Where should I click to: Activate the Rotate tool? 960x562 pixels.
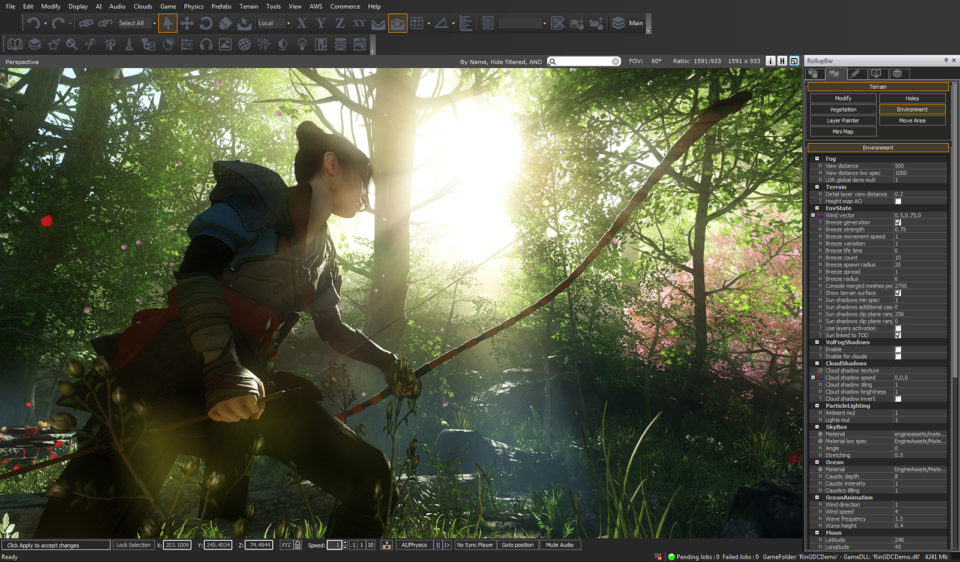[206, 23]
